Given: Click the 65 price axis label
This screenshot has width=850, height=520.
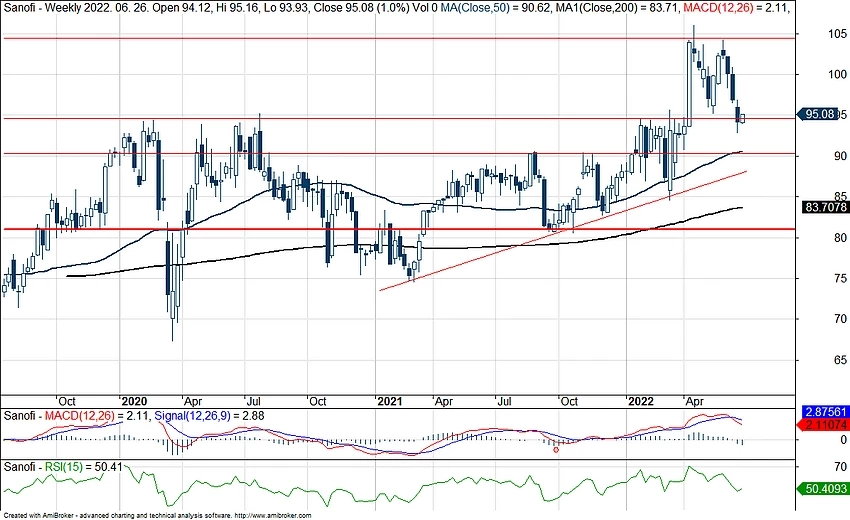Looking at the screenshot, I should pyautogui.click(x=840, y=360).
